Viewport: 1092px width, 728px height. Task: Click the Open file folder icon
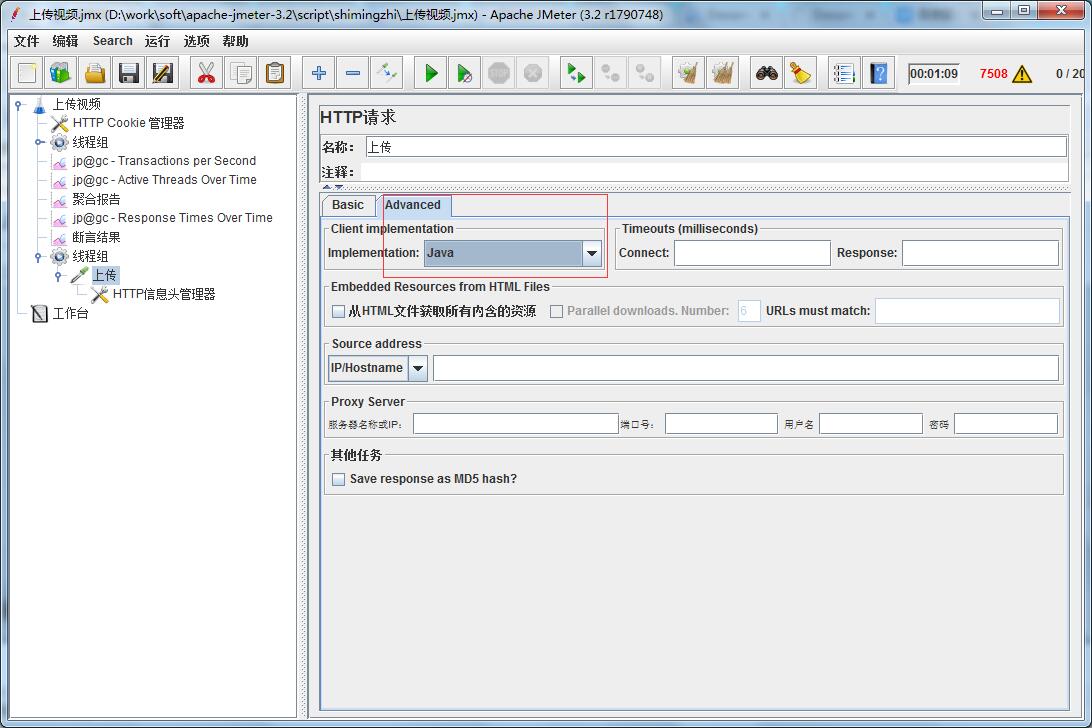95,72
